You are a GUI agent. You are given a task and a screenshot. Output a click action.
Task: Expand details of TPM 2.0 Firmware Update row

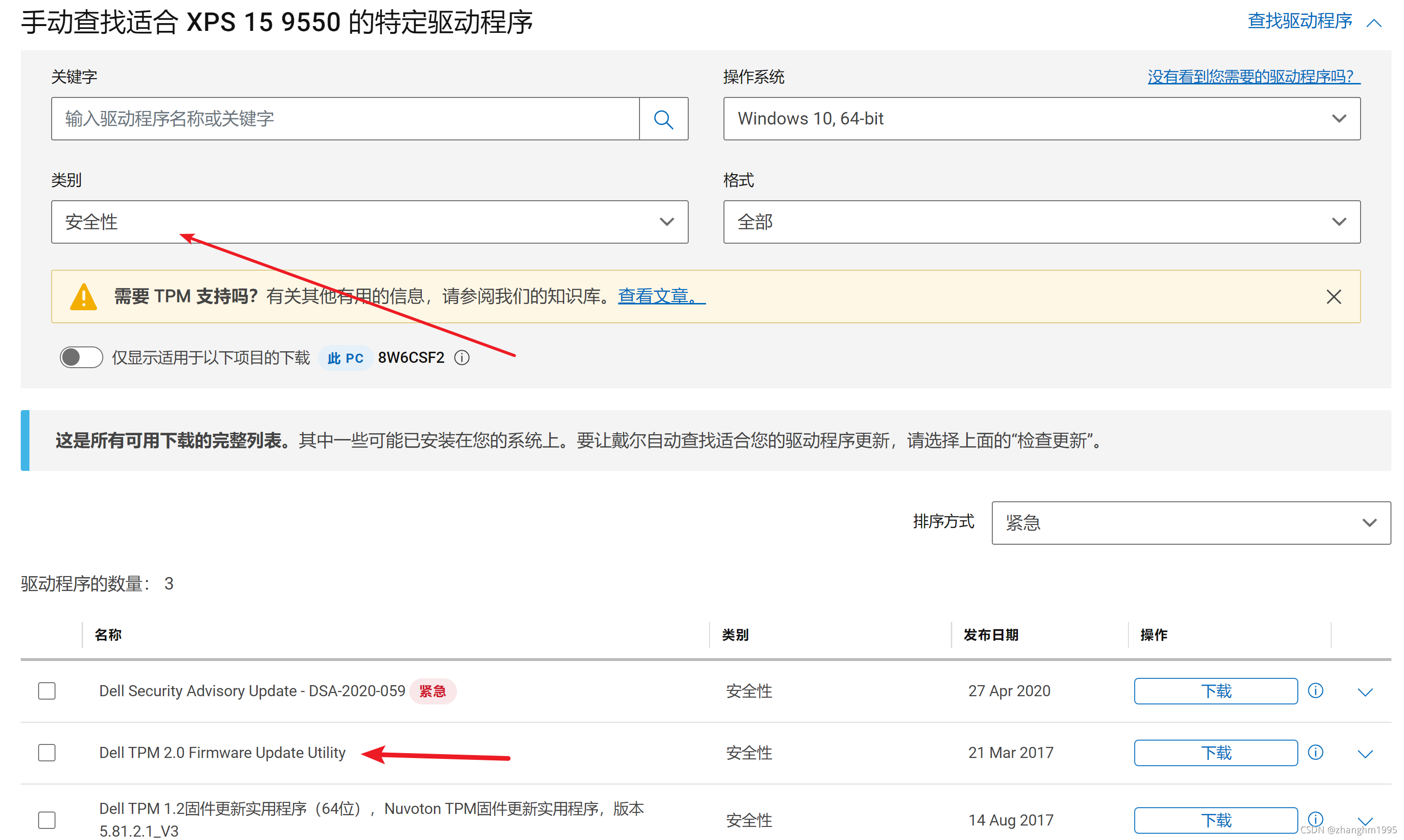tap(1365, 754)
